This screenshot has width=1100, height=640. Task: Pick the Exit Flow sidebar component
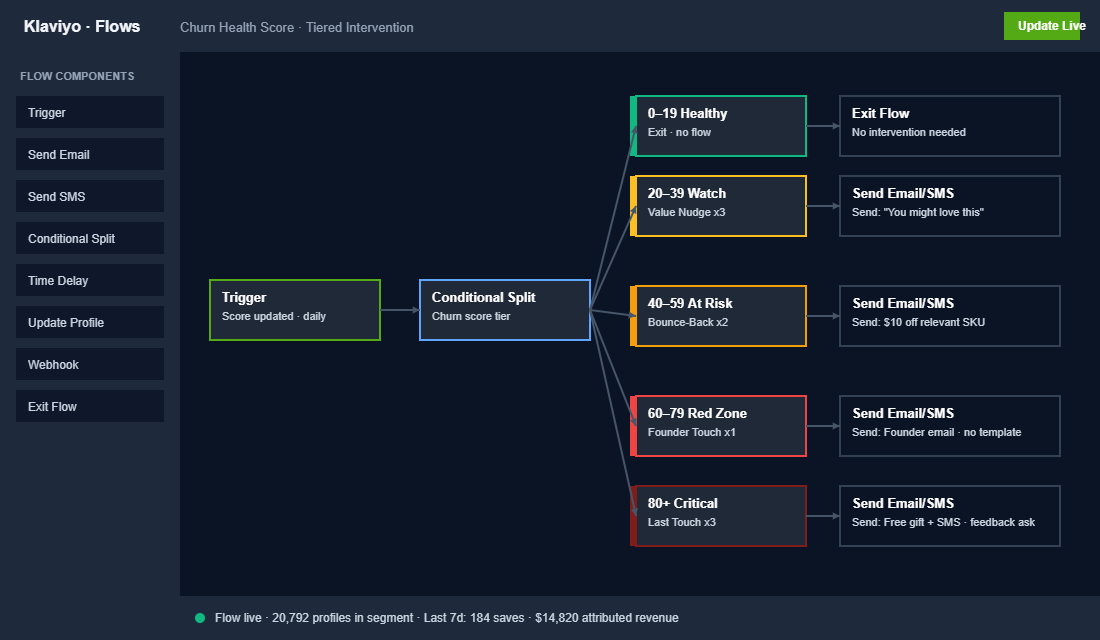[x=90, y=406]
